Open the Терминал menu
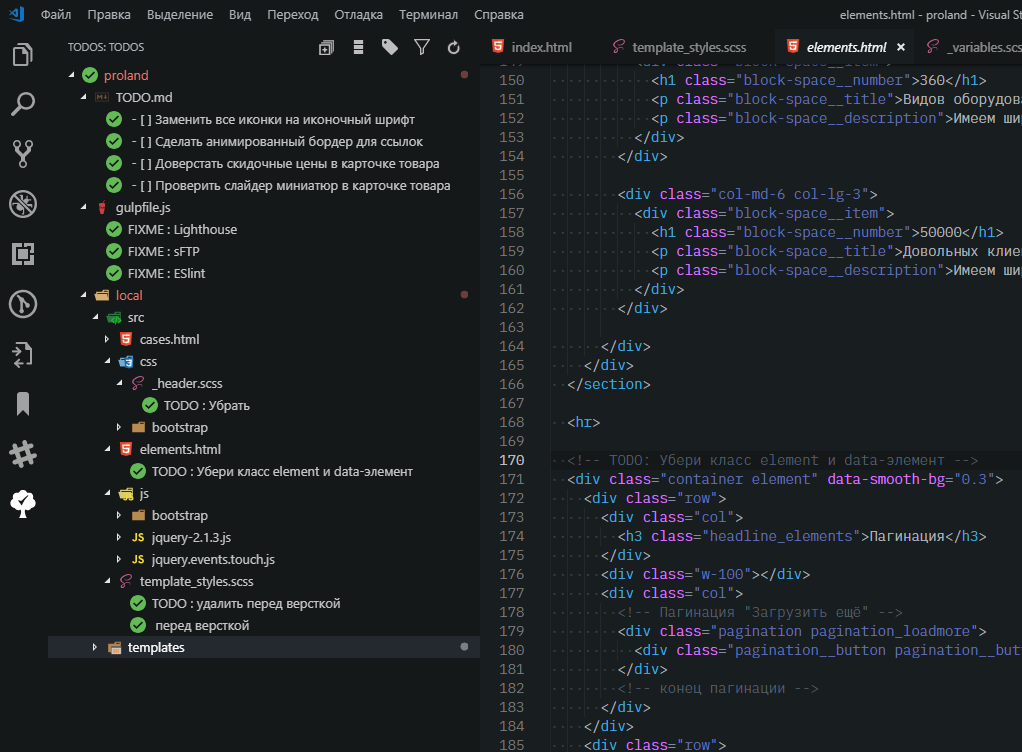 point(428,15)
